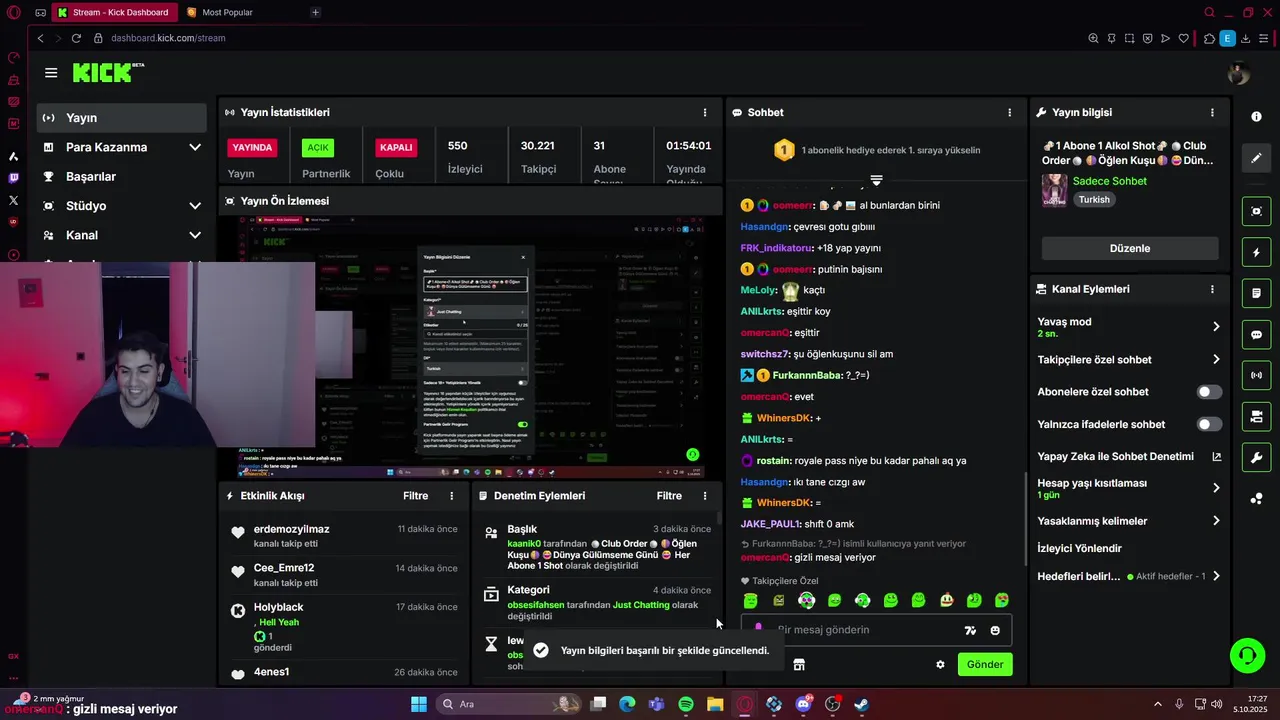1280x720 pixels.
Task: Reload the page in browser
Action: pos(76,38)
